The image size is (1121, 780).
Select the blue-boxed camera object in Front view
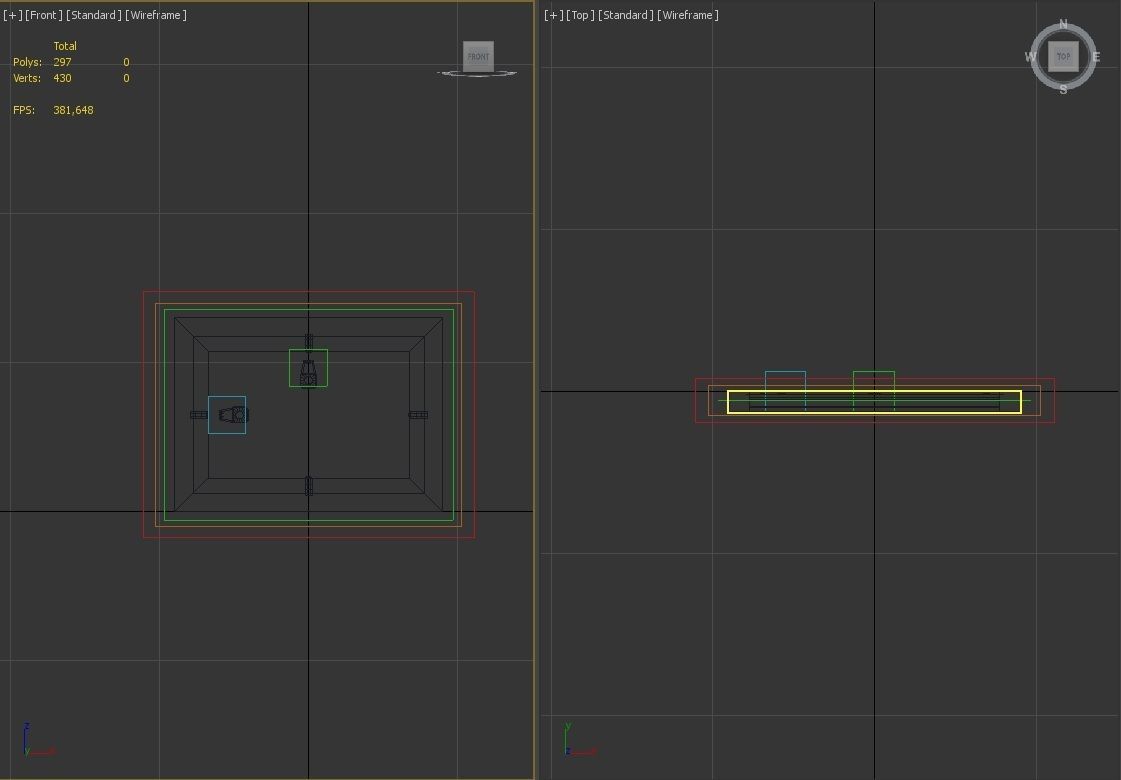point(227,415)
